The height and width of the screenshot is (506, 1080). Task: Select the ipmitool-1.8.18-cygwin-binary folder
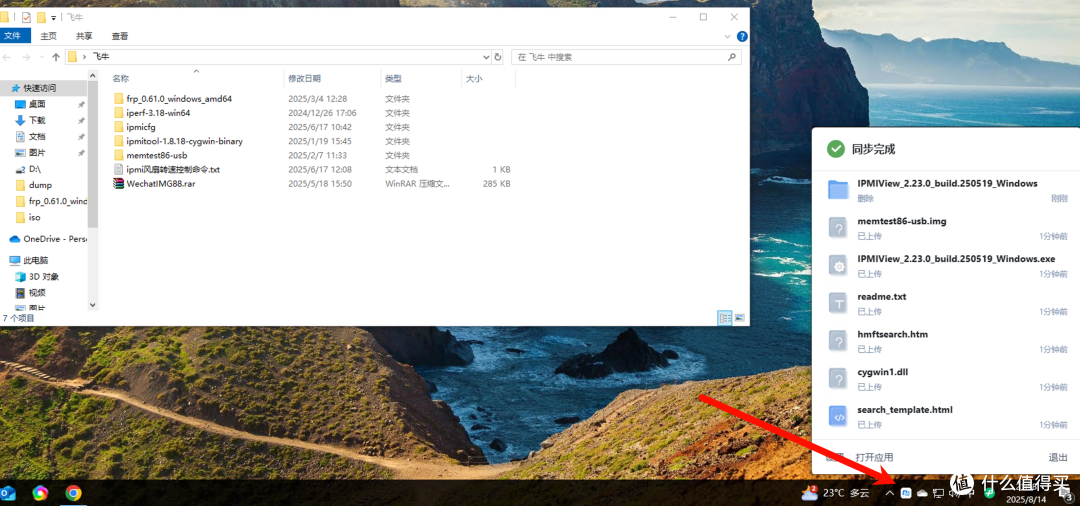[x=185, y=141]
